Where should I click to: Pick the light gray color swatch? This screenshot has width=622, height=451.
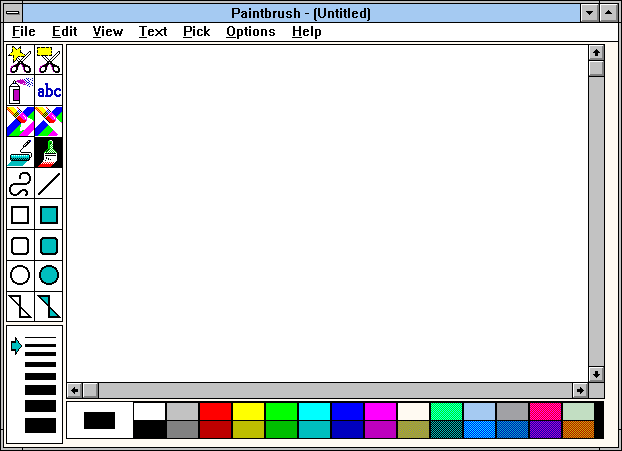pyautogui.click(x=182, y=411)
